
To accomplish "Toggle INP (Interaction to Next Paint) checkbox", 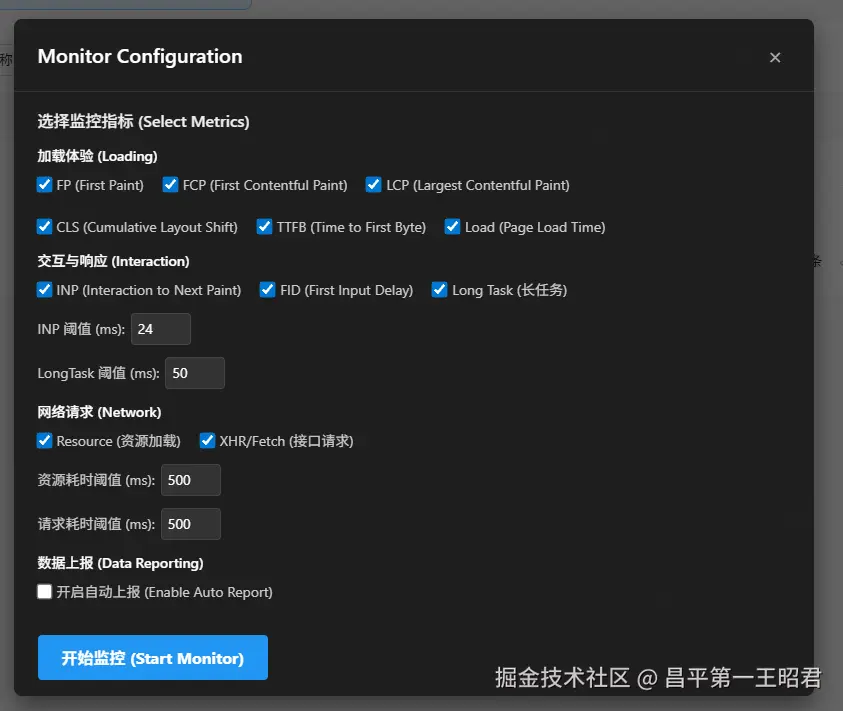I will tap(45, 290).
